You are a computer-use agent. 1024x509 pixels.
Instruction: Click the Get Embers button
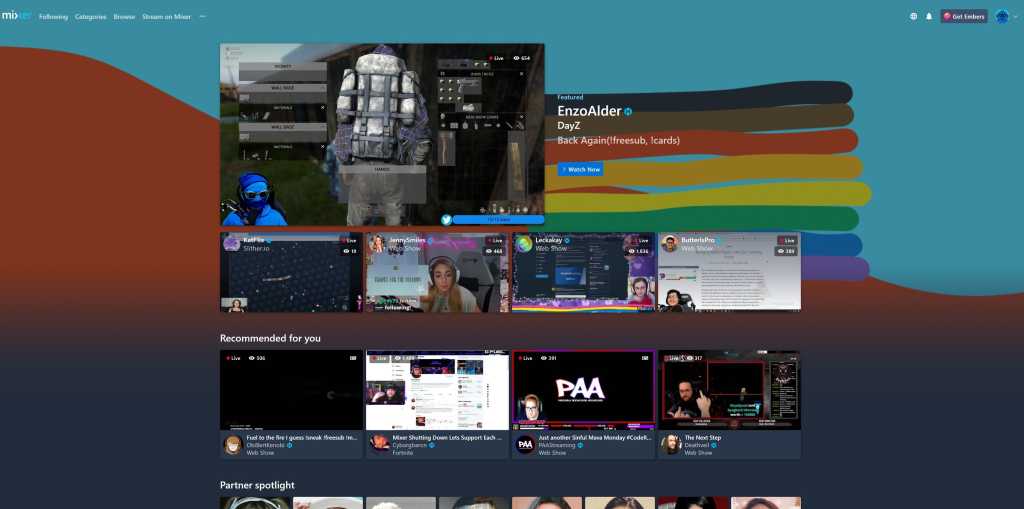(964, 16)
